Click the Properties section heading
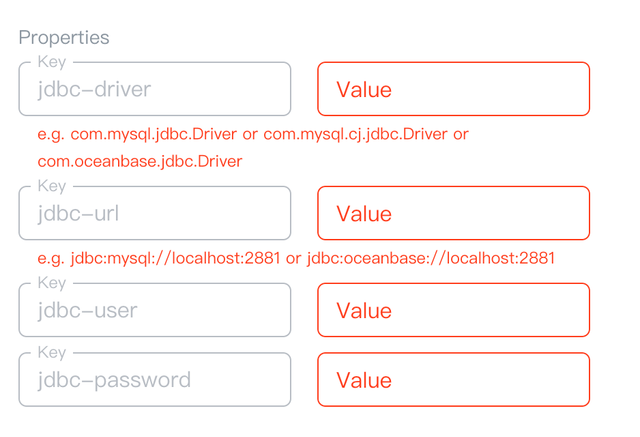Viewport: 640px width, 437px height. coord(64,38)
